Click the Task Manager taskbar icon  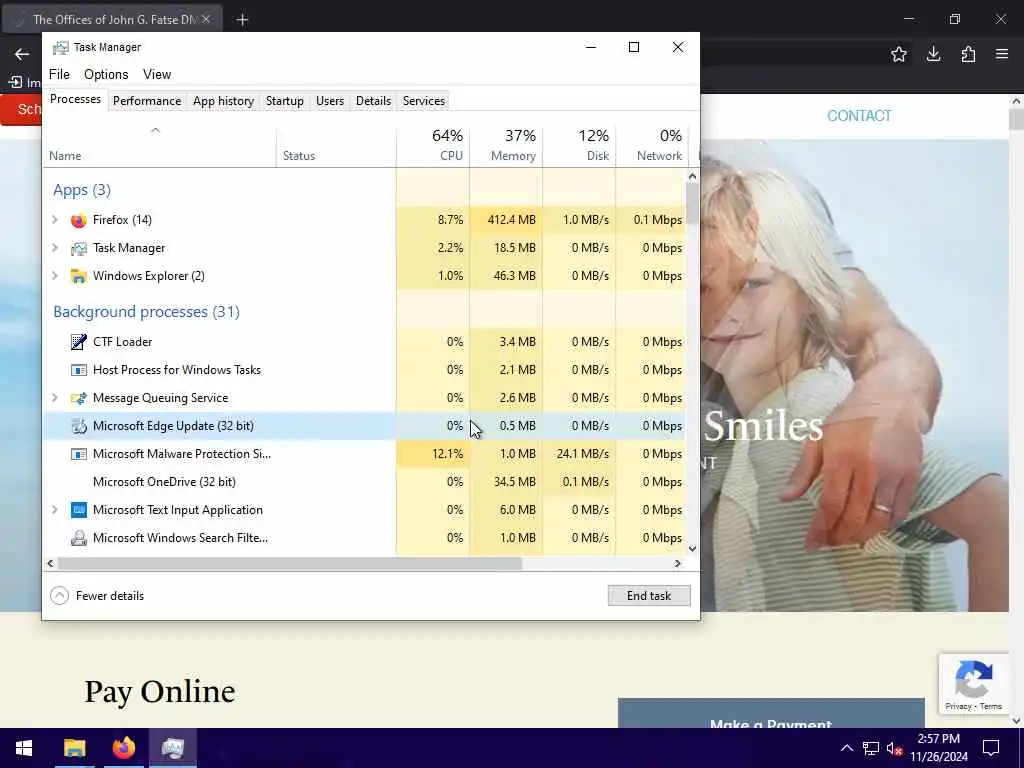pos(172,748)
